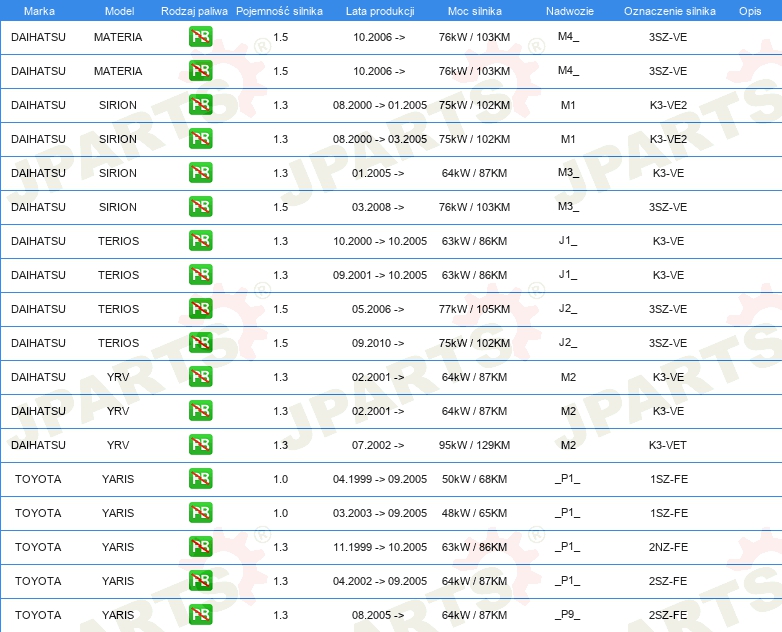Select the 'K3-VET' engine code cell

(x=668, y=445)
